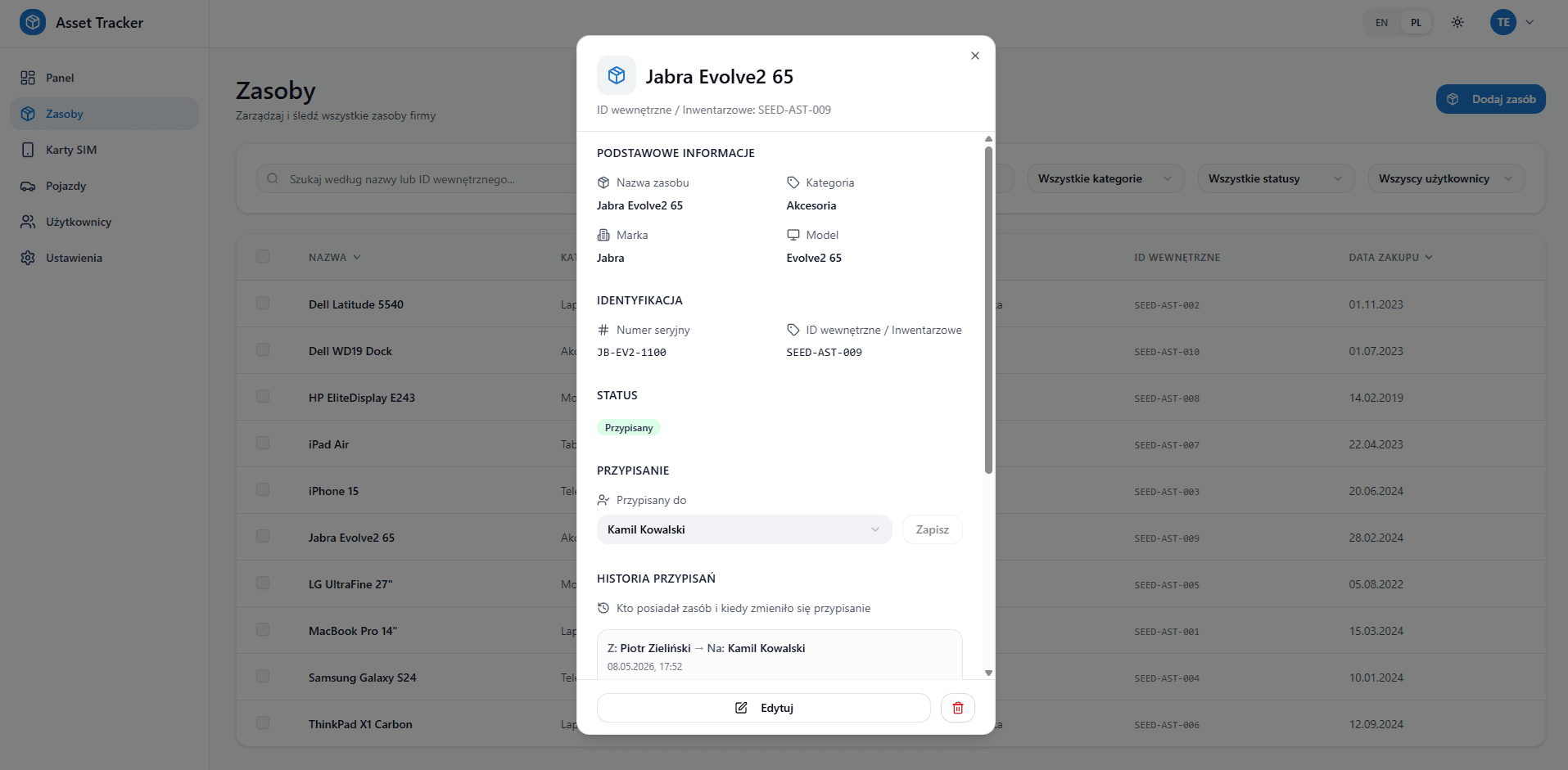Expand the user account menu chevron
The height and width of the screenshot is (770, 1568).
1530,22
